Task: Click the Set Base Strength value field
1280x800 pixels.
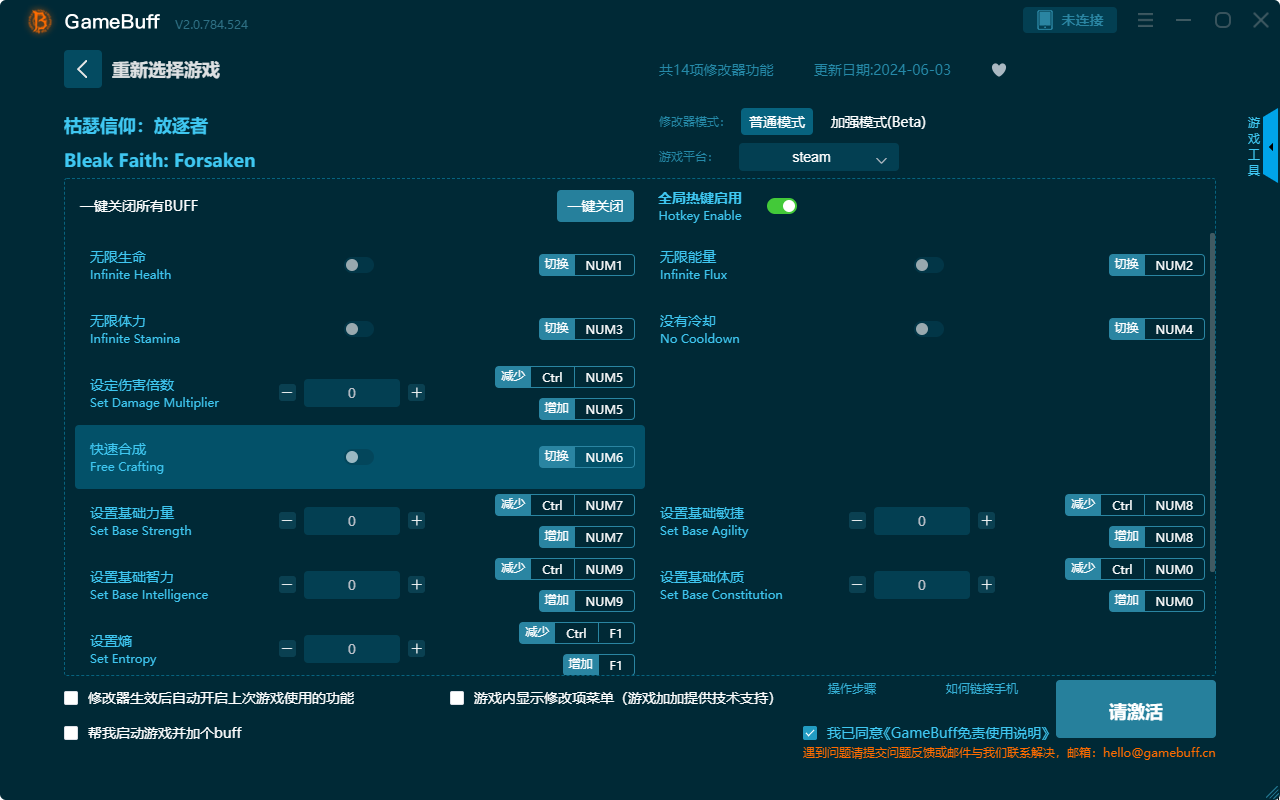Action: click(352, 521)
